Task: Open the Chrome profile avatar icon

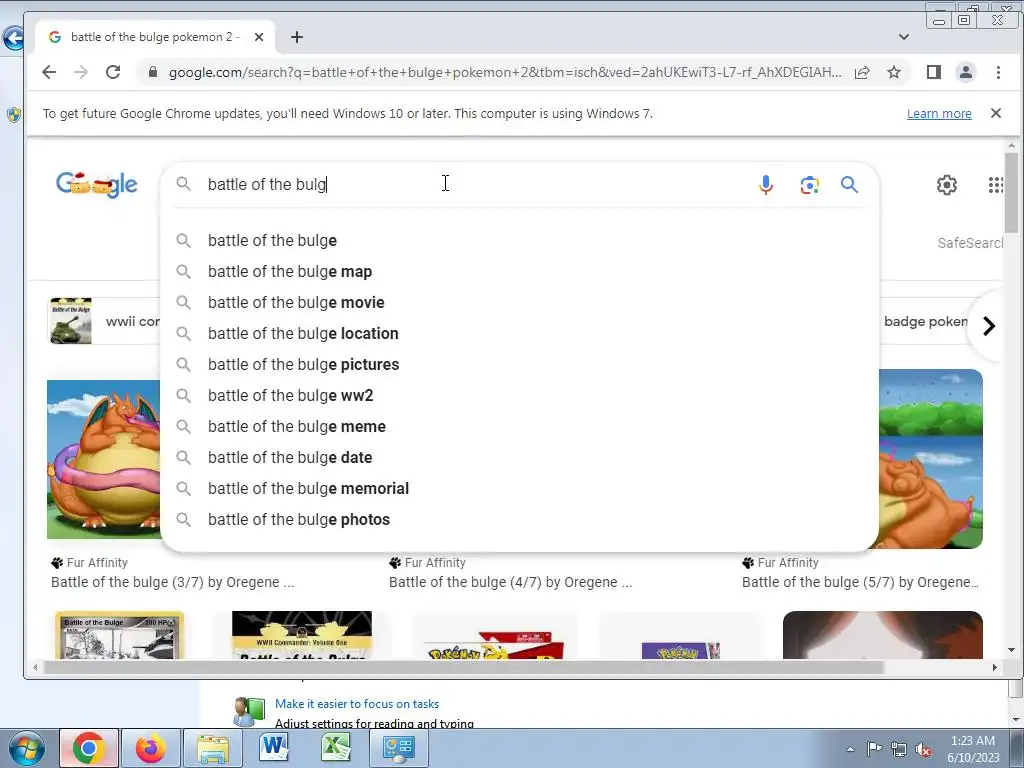Action: (966, 72)
